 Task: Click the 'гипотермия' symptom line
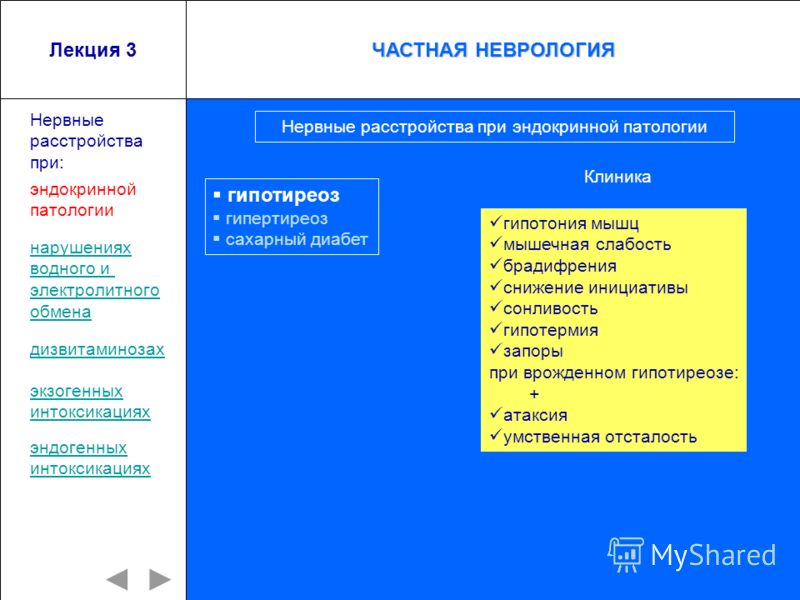(544, 330)
